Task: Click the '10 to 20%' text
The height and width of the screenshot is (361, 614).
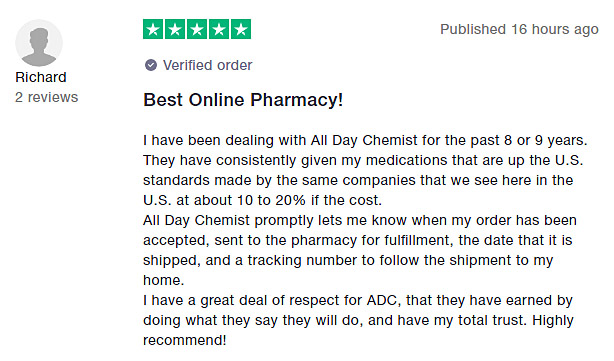Action: pyautogui.click(x=271, y=200)
